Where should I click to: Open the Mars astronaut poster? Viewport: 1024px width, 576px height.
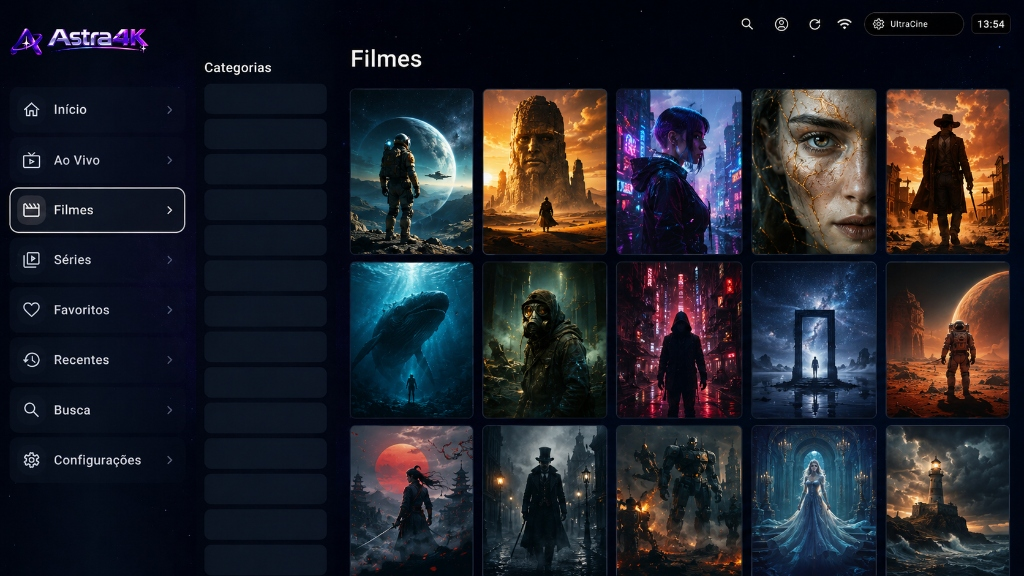click(x=948, y=340)
